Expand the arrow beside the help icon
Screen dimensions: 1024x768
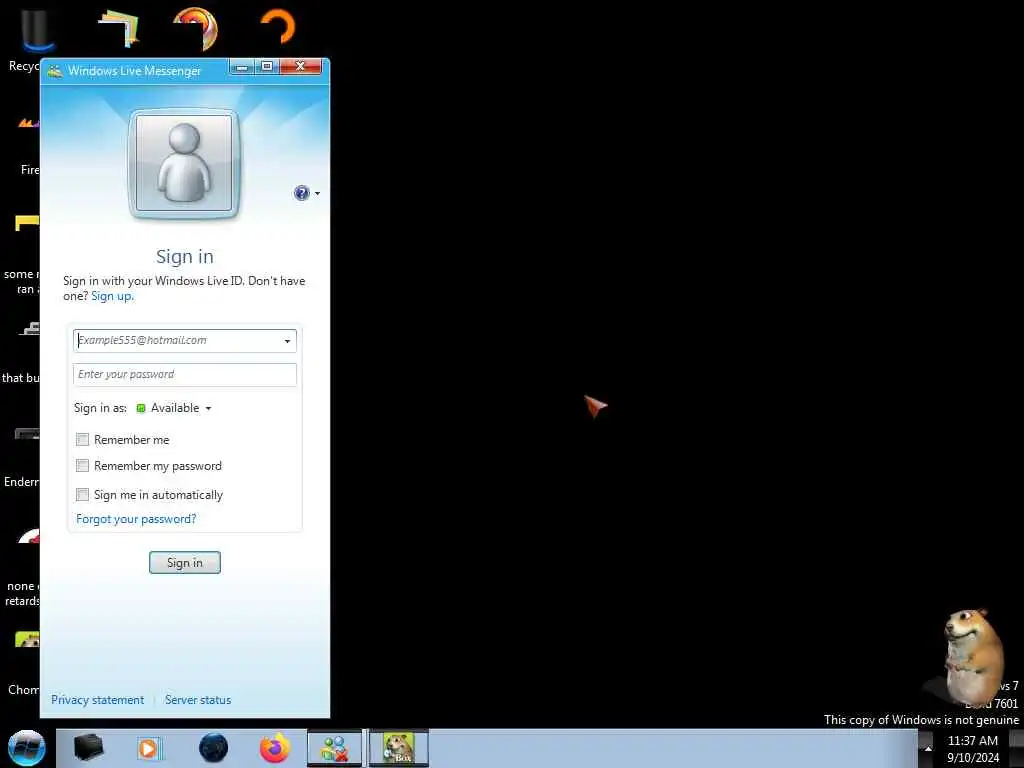point(317,193)
